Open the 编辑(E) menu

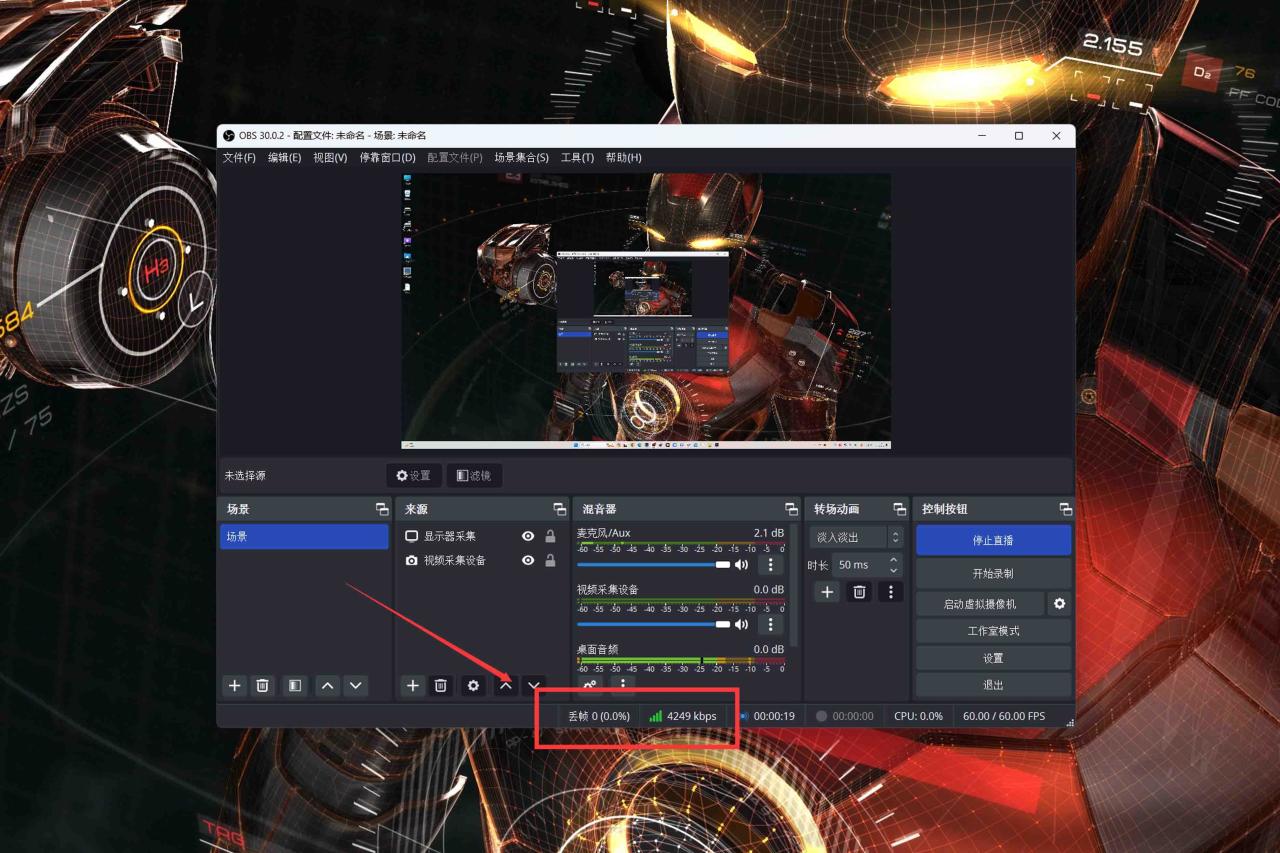284,158
